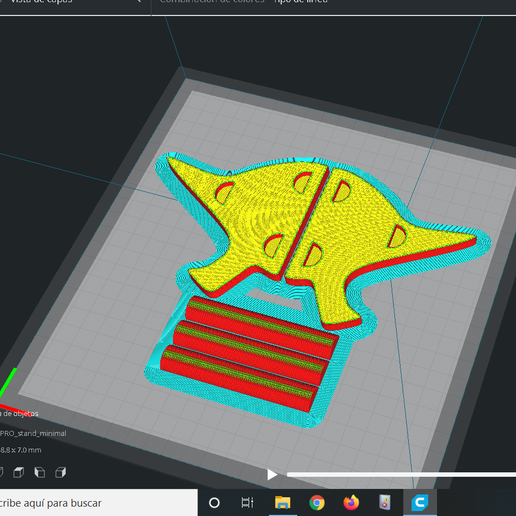This screenshot has height=516, width=516.
Task: Switch to the right side view cube icon
Action: (60, 472)
